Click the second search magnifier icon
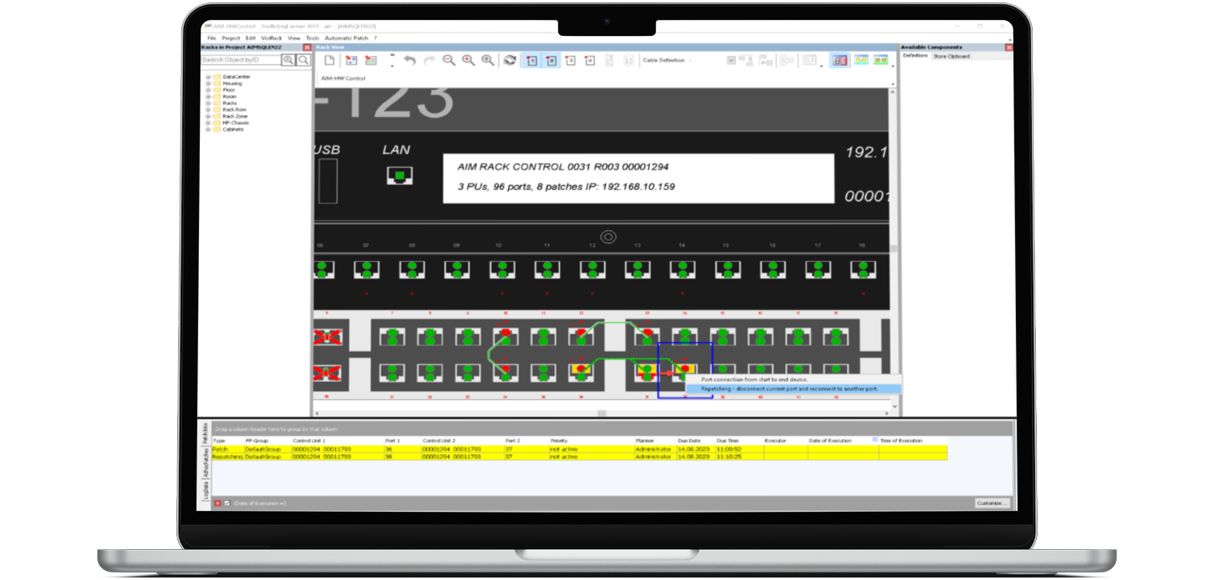The height and width of the screenshot is (580, 1214). (x=304, y=60)
